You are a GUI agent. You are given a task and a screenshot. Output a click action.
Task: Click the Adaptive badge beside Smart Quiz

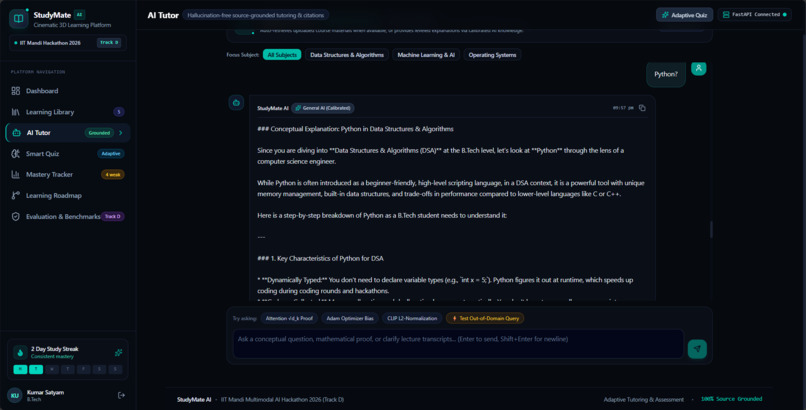click(111, 154)
